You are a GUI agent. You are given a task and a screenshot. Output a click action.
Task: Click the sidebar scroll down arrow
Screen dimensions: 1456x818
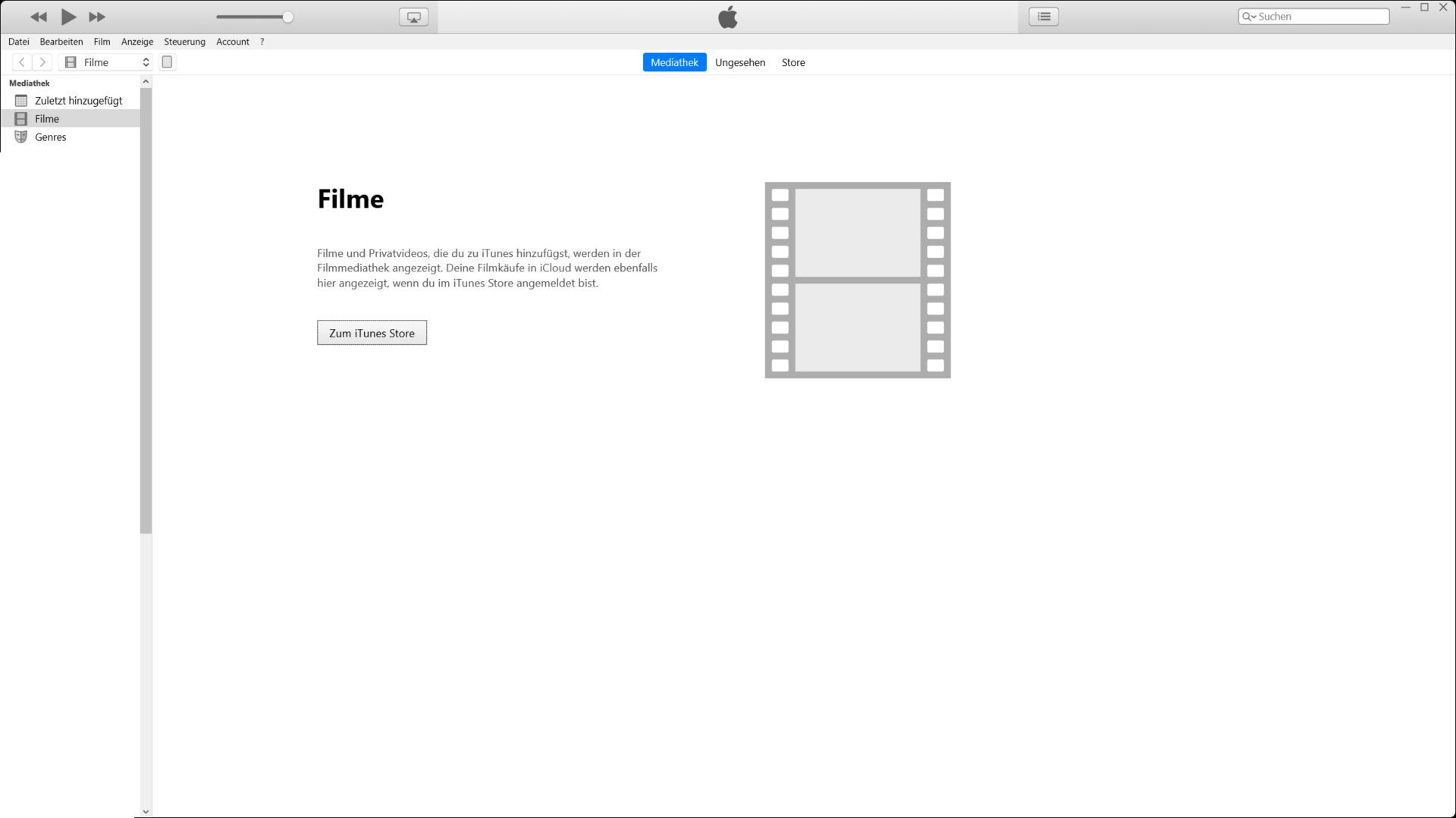(x=146, y=812)
